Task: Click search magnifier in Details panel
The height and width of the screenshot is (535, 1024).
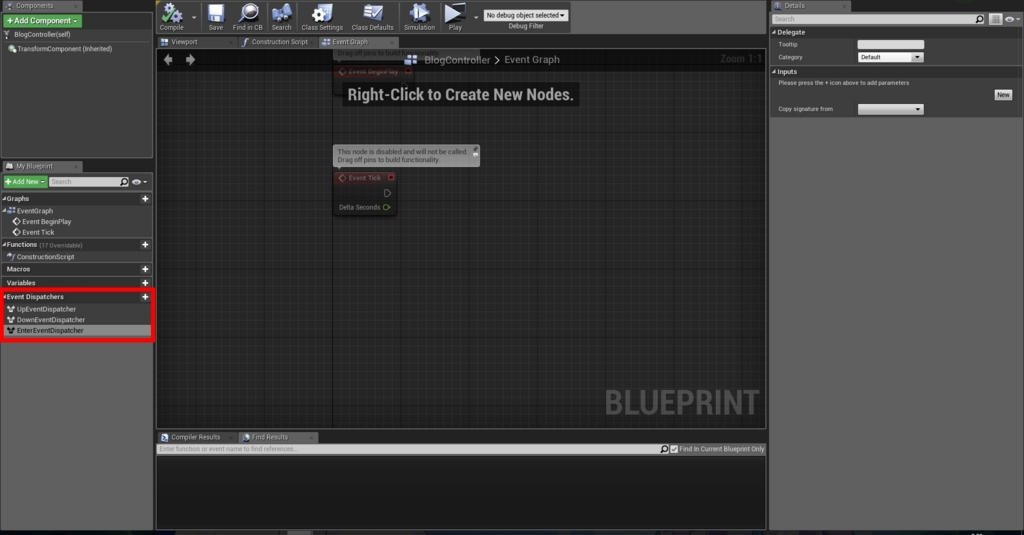Action: pyautogui.click(x=980, y=19)
